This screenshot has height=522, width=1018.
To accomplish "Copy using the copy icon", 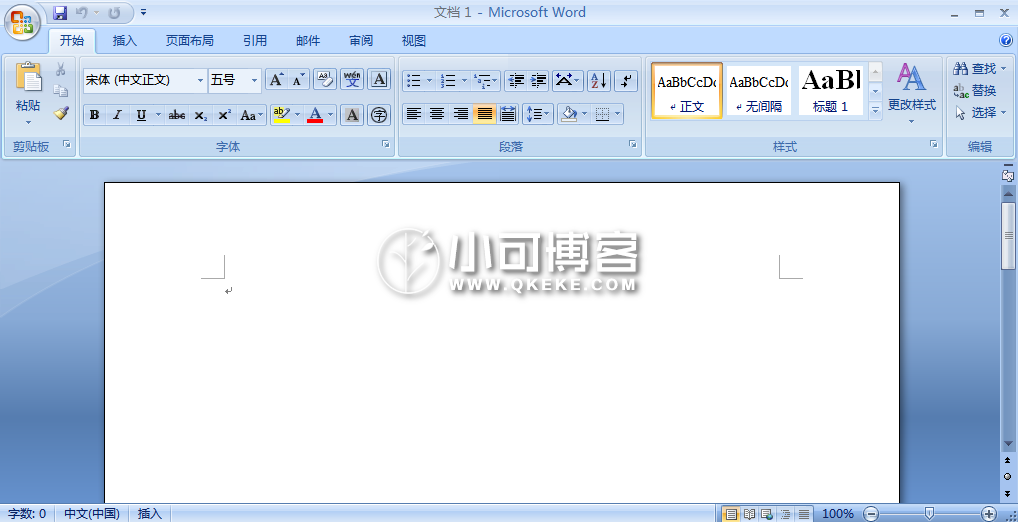I will click(60, 90).
